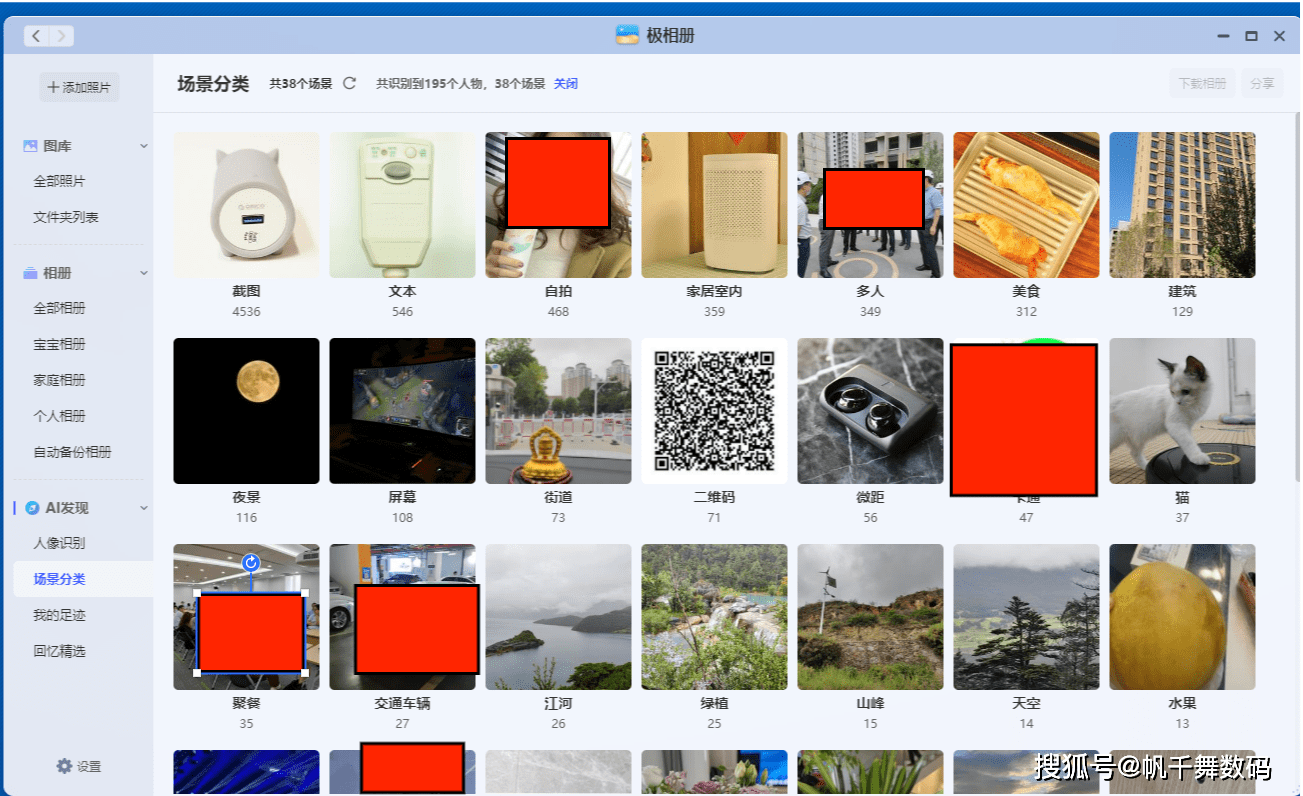Viewport: 1303px width, 796px height.
Task: Open the 屏幕 scene thumbnail
Action: pyautogui.click(x=402, y=411)
